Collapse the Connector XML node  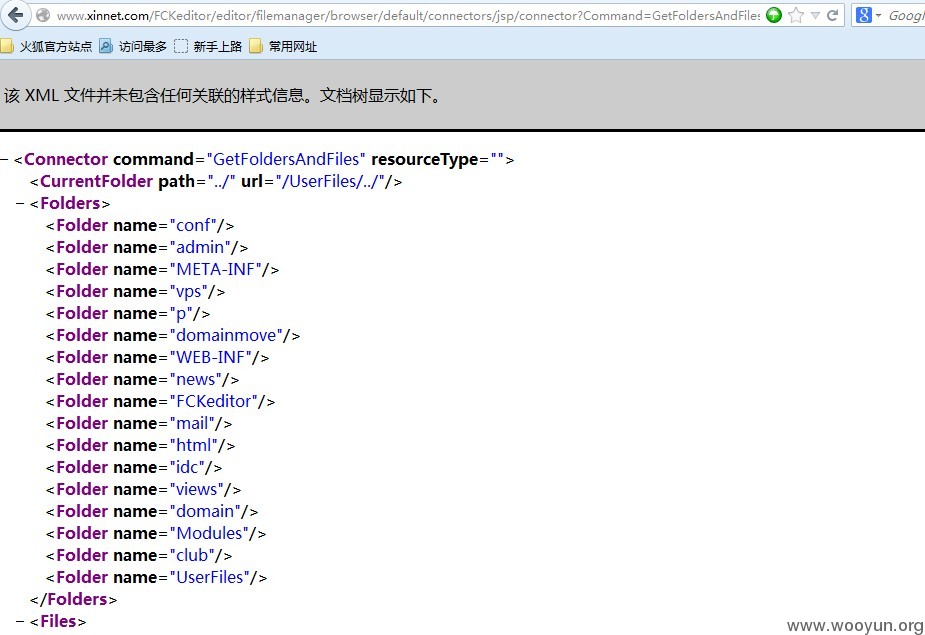tap(5, 159)
